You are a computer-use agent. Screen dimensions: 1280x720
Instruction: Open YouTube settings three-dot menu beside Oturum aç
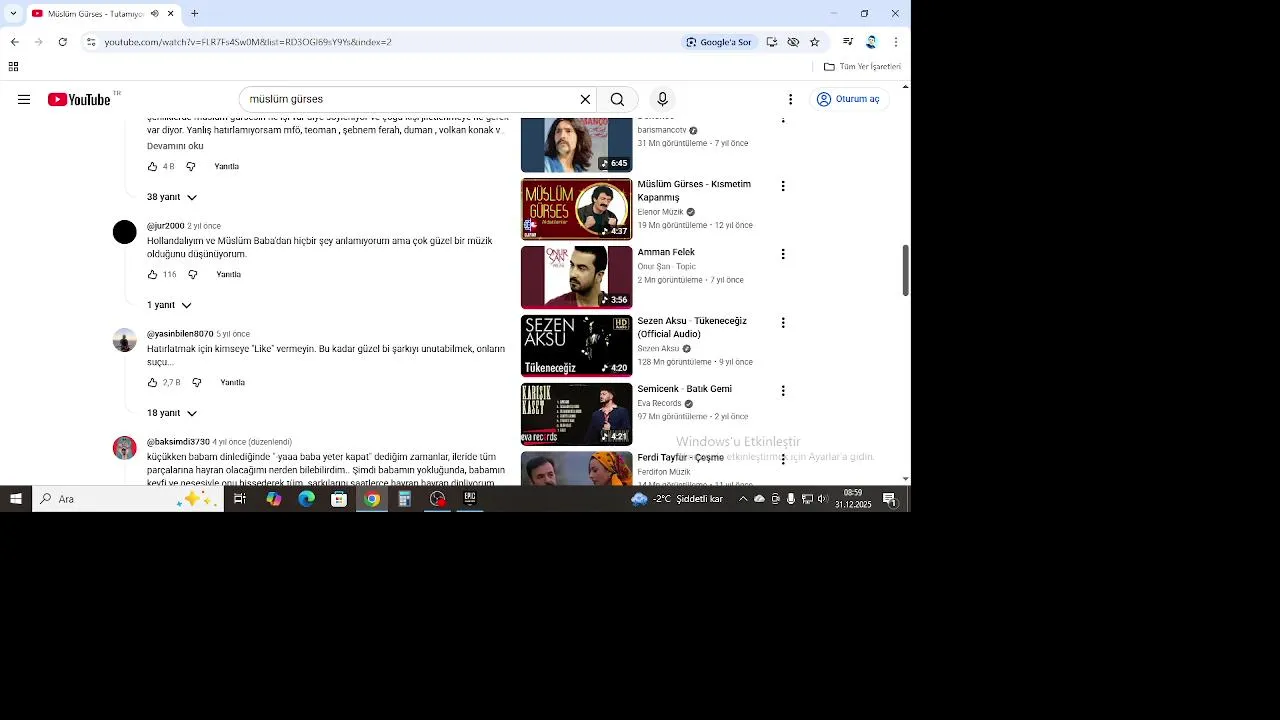point(790,99)
